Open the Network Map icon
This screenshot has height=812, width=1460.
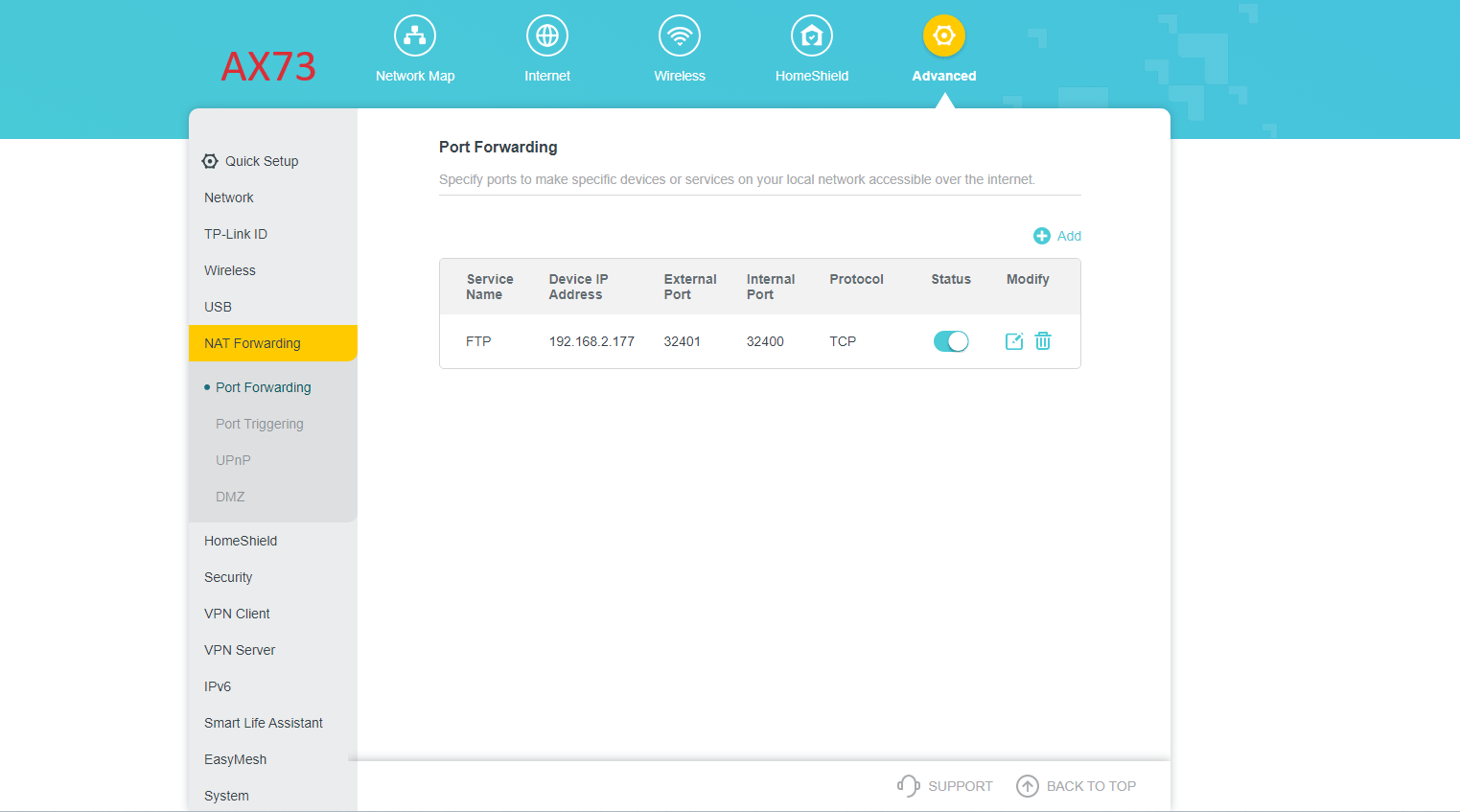pyautogui.click(x=415, y=35)
